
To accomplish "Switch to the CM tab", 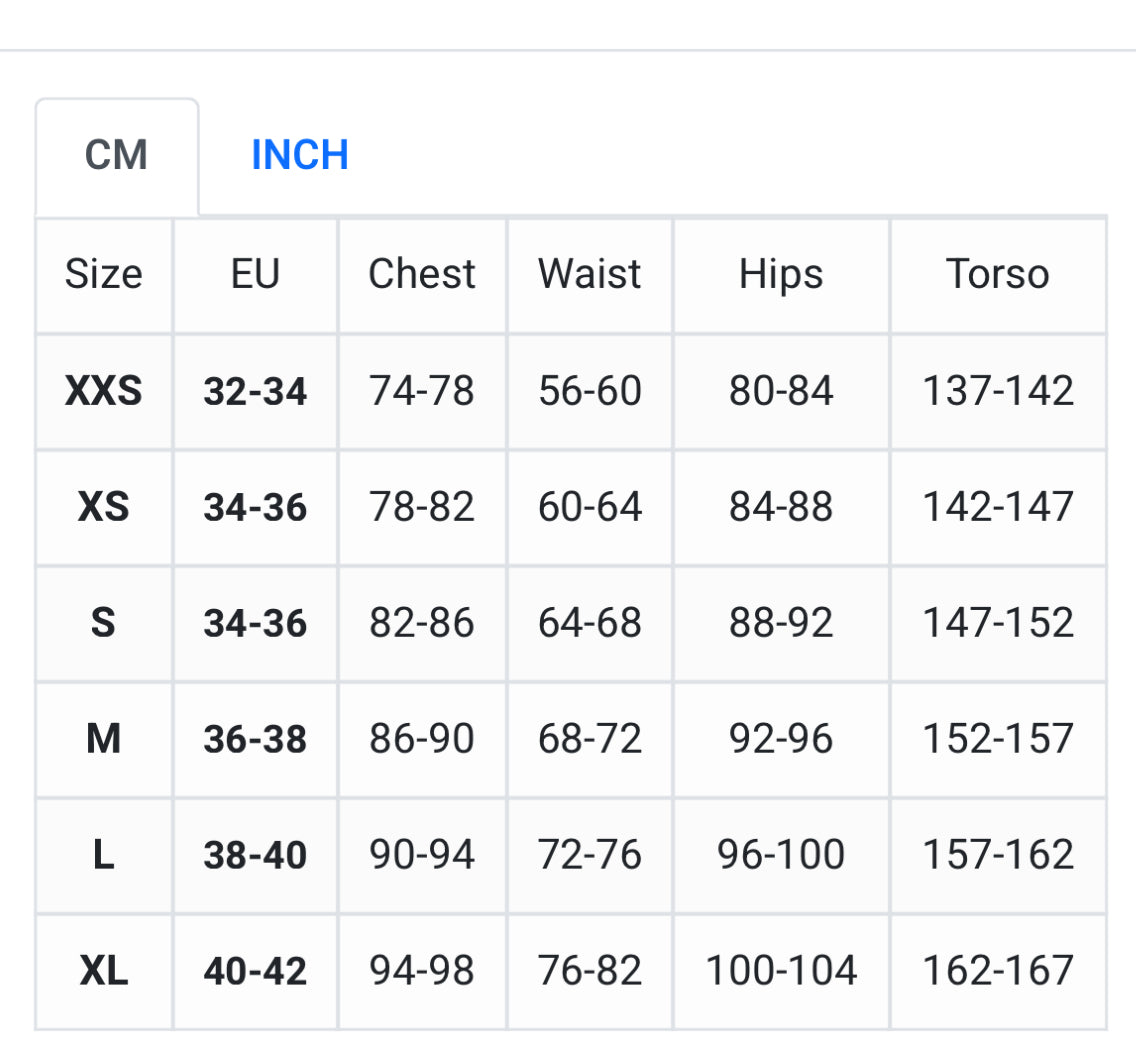I will 117,156.
